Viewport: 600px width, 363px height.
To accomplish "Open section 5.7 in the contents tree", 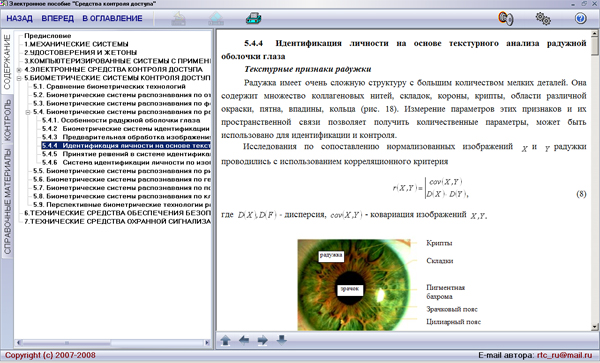I will 122,188.
